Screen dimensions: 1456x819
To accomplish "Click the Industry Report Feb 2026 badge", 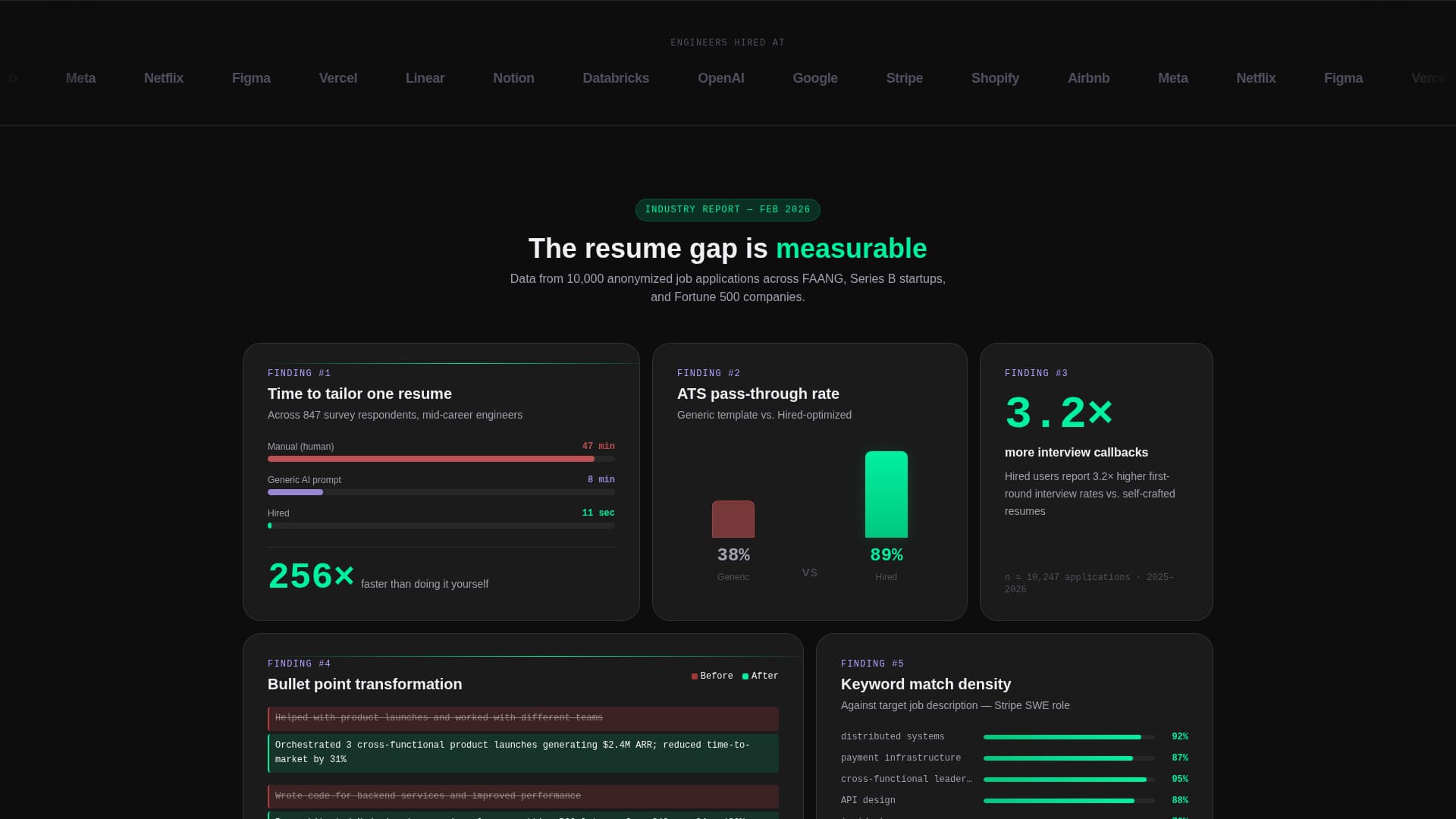I will click(x=727, y=209).
